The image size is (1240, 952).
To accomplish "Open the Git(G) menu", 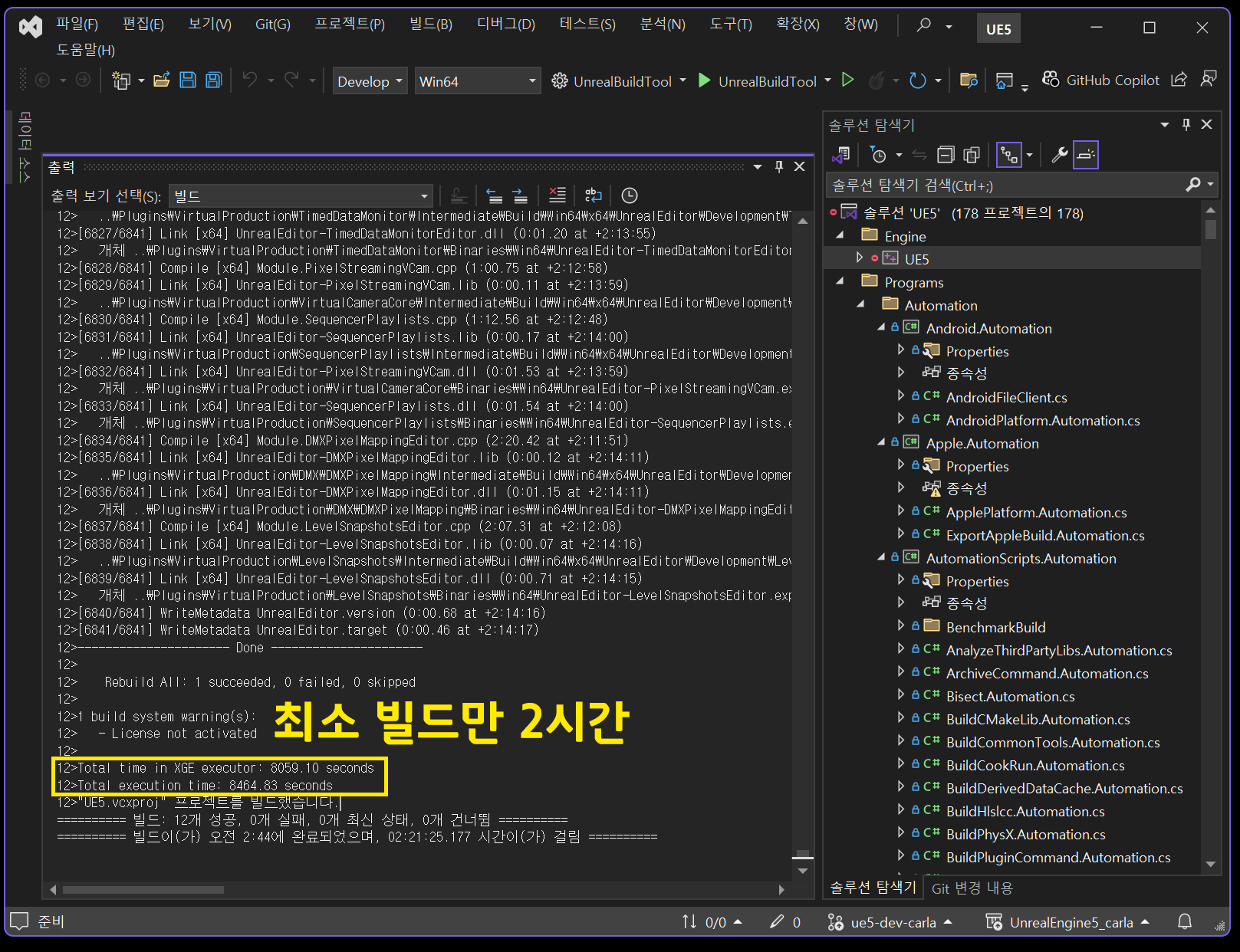I will (x=273, y=24).
